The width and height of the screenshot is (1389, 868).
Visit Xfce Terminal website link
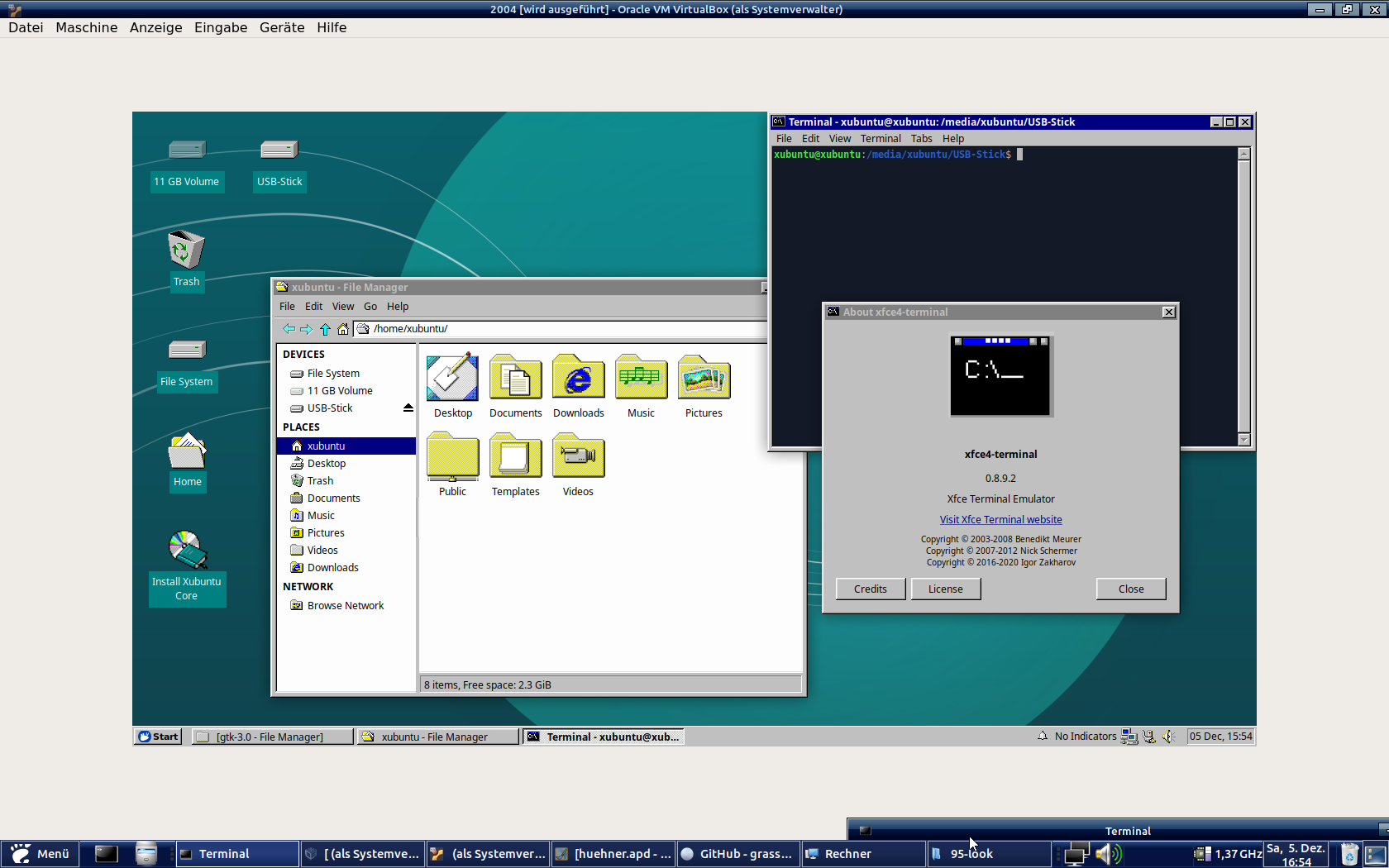click(1000, 520)
